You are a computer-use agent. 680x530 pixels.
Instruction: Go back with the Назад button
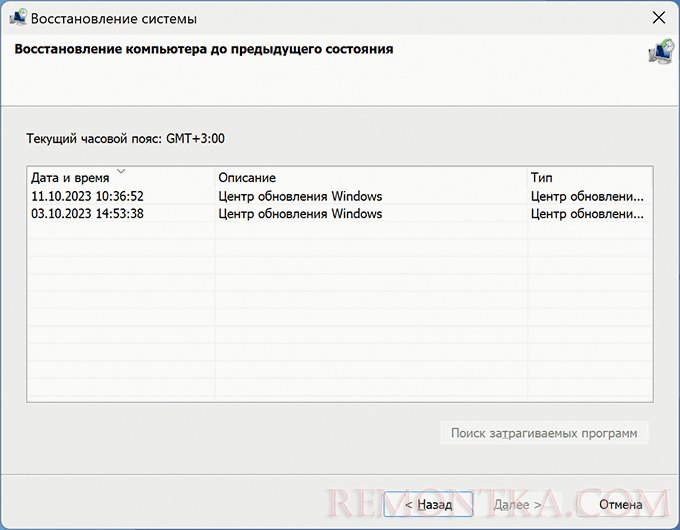tap(428, 504)
